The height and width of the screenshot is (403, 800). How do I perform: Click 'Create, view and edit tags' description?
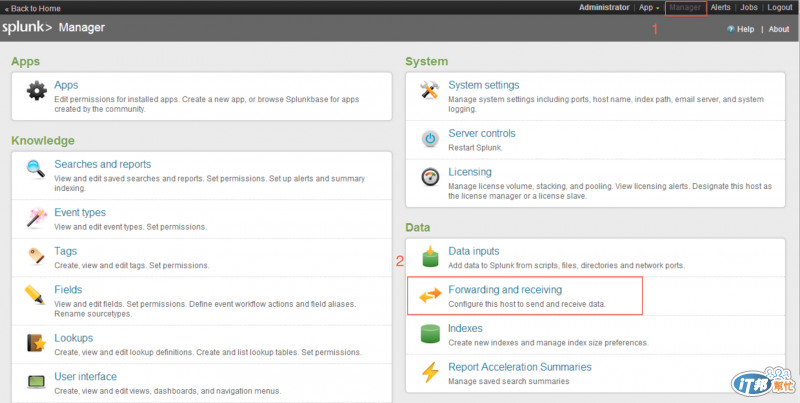[132, 266]
